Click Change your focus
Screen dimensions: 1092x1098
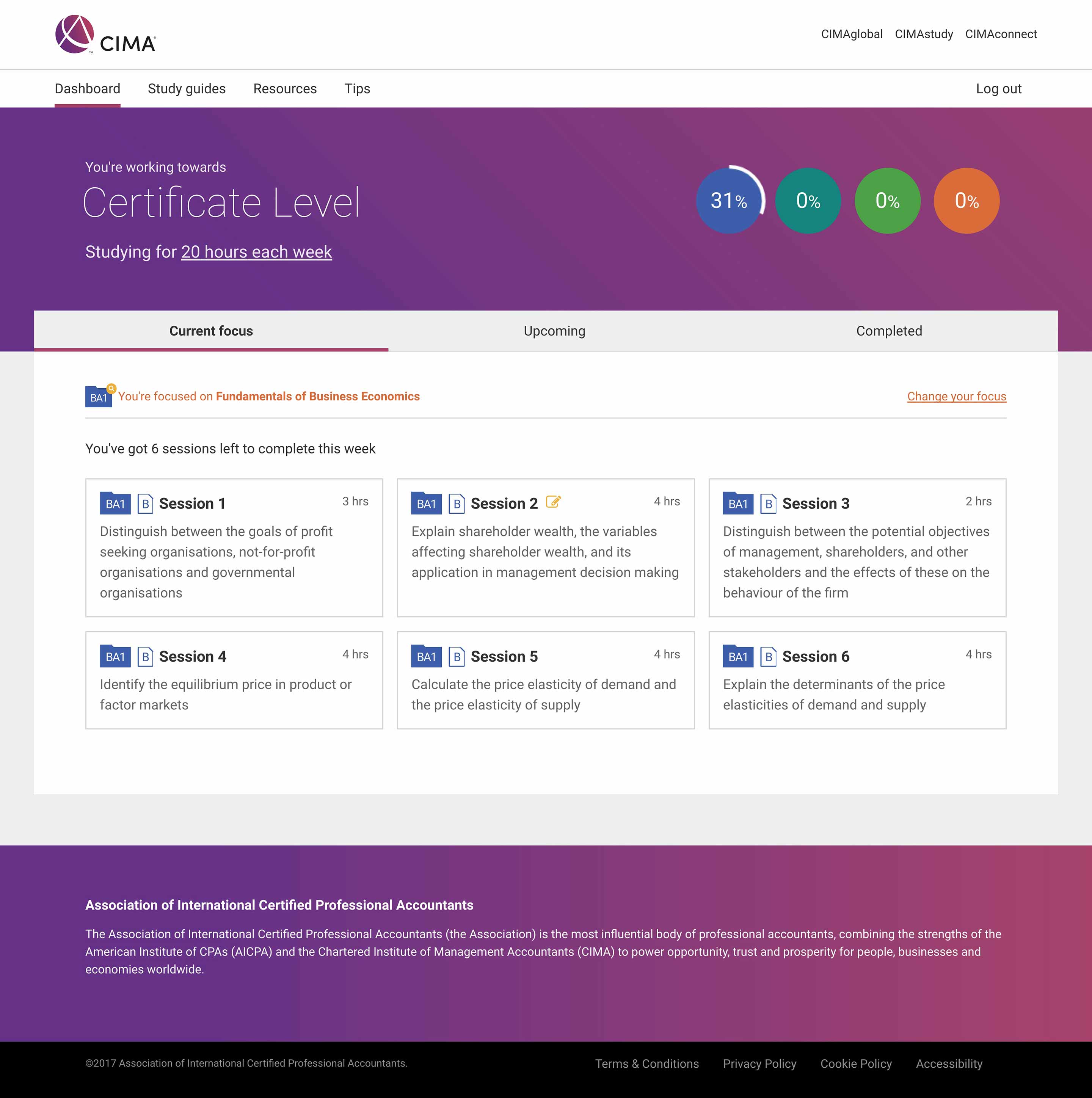957,396
